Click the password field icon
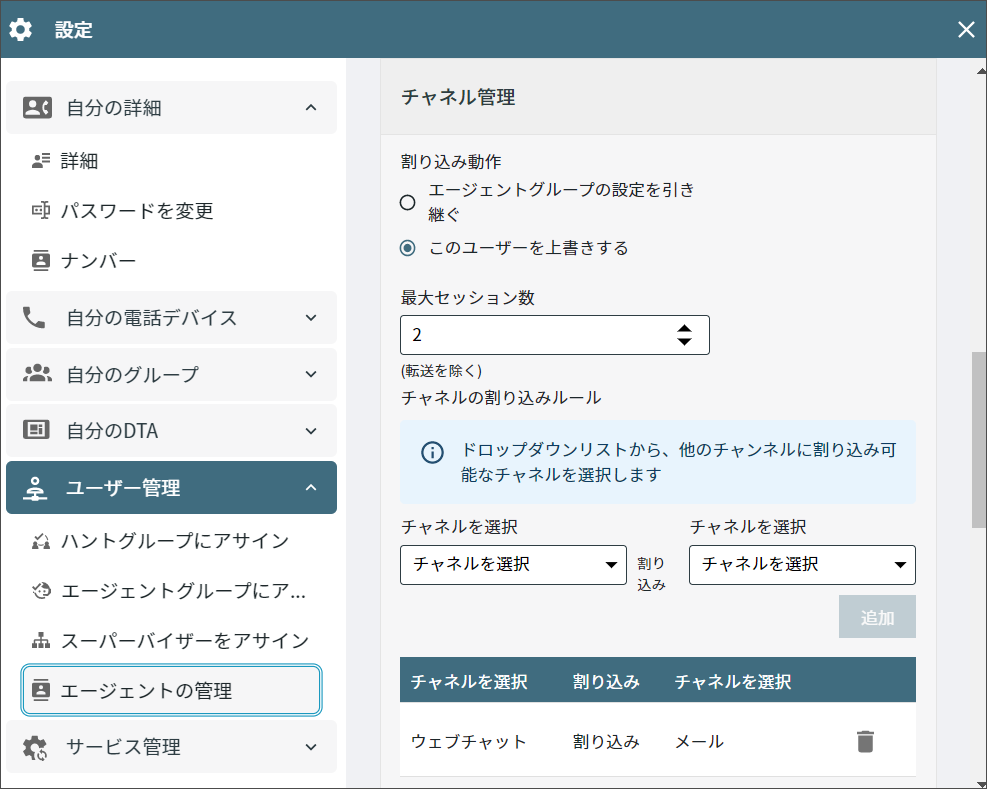987x789 pixels. click(x=41, y=210)
